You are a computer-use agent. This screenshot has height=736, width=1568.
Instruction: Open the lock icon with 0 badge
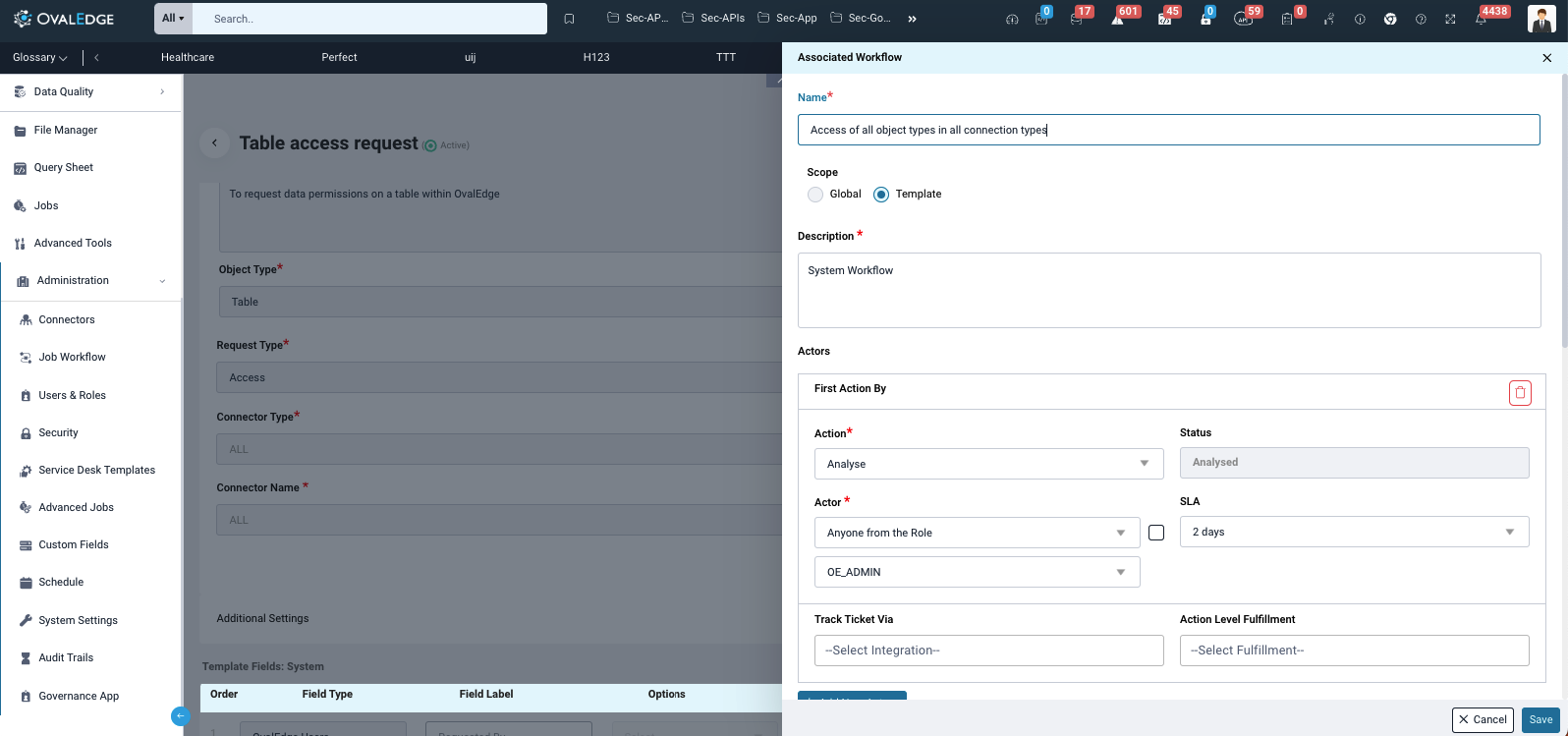click(x=1205, y=18)
